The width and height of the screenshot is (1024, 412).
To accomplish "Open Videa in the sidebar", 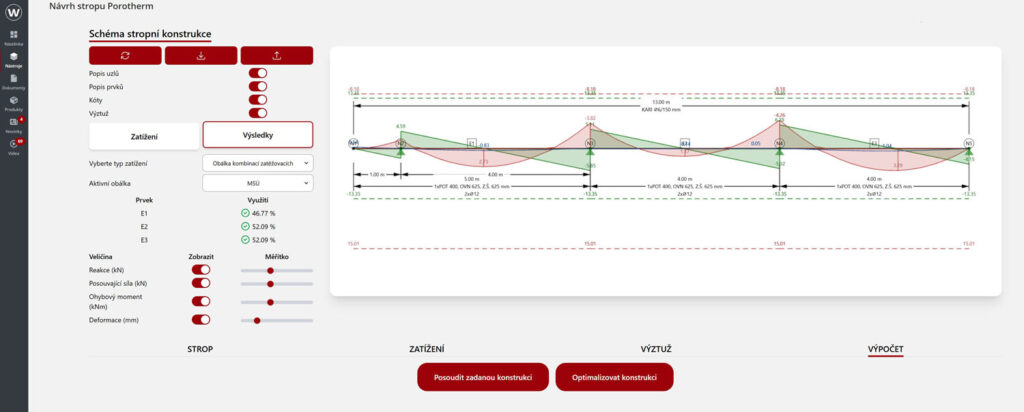I will (14, 146).
